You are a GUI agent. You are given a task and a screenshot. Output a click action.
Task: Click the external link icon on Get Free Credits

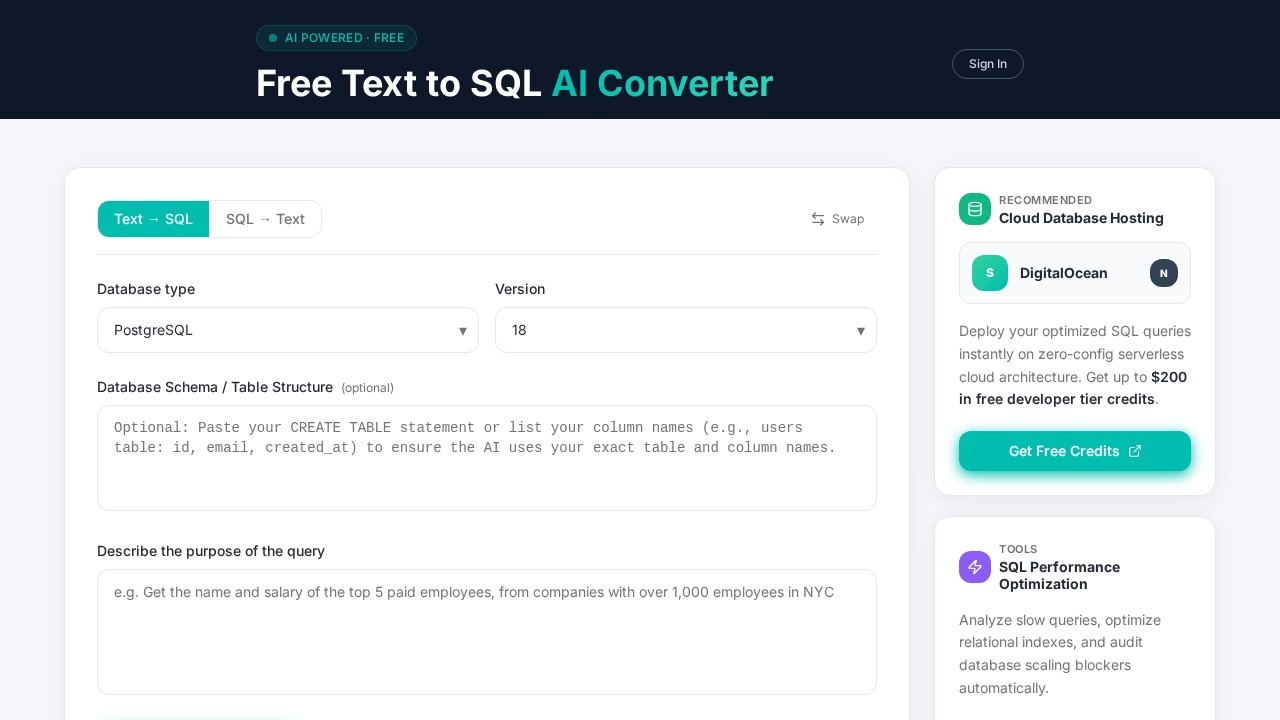click(x=1135, y=451)
